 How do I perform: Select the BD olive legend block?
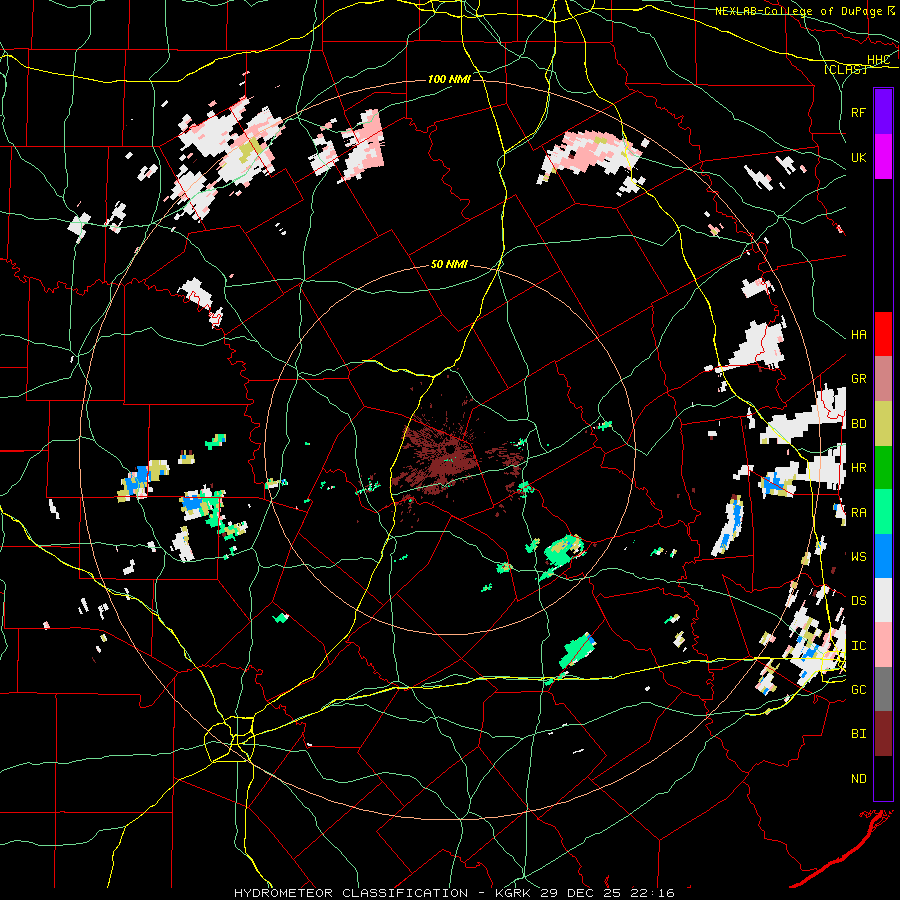coord(883,424)
